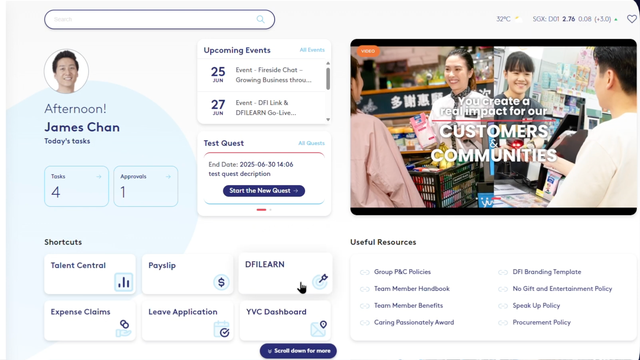Select the second quest carousel dot

270,210
